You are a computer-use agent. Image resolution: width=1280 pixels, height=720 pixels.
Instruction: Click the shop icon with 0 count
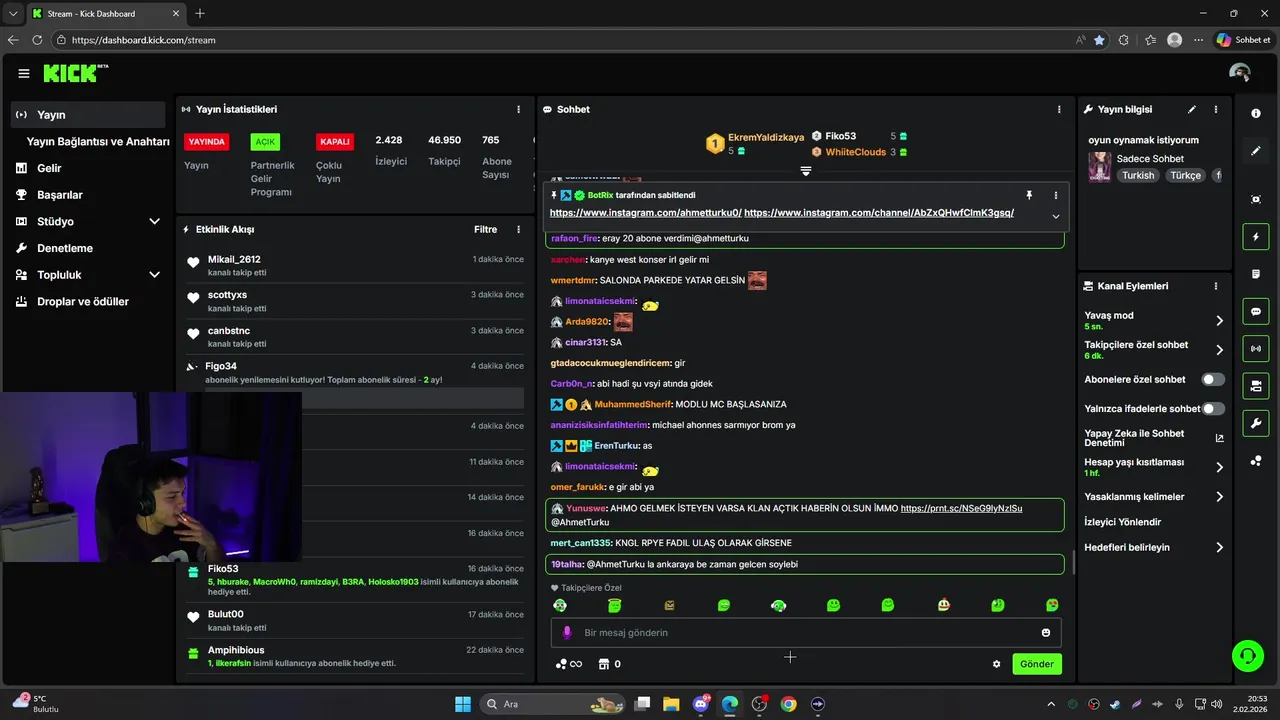[x=609, y=664]
